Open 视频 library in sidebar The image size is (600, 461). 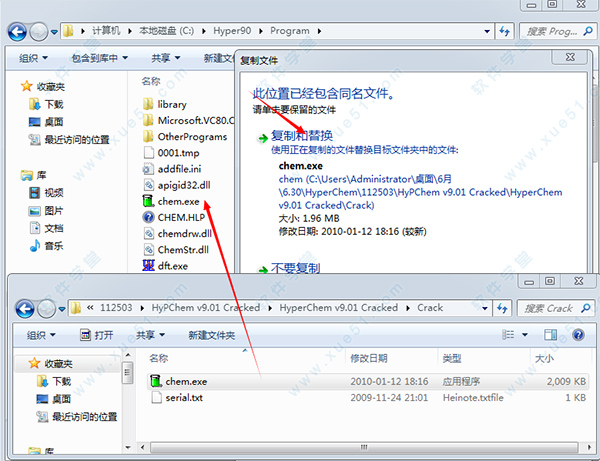[46, 192]
